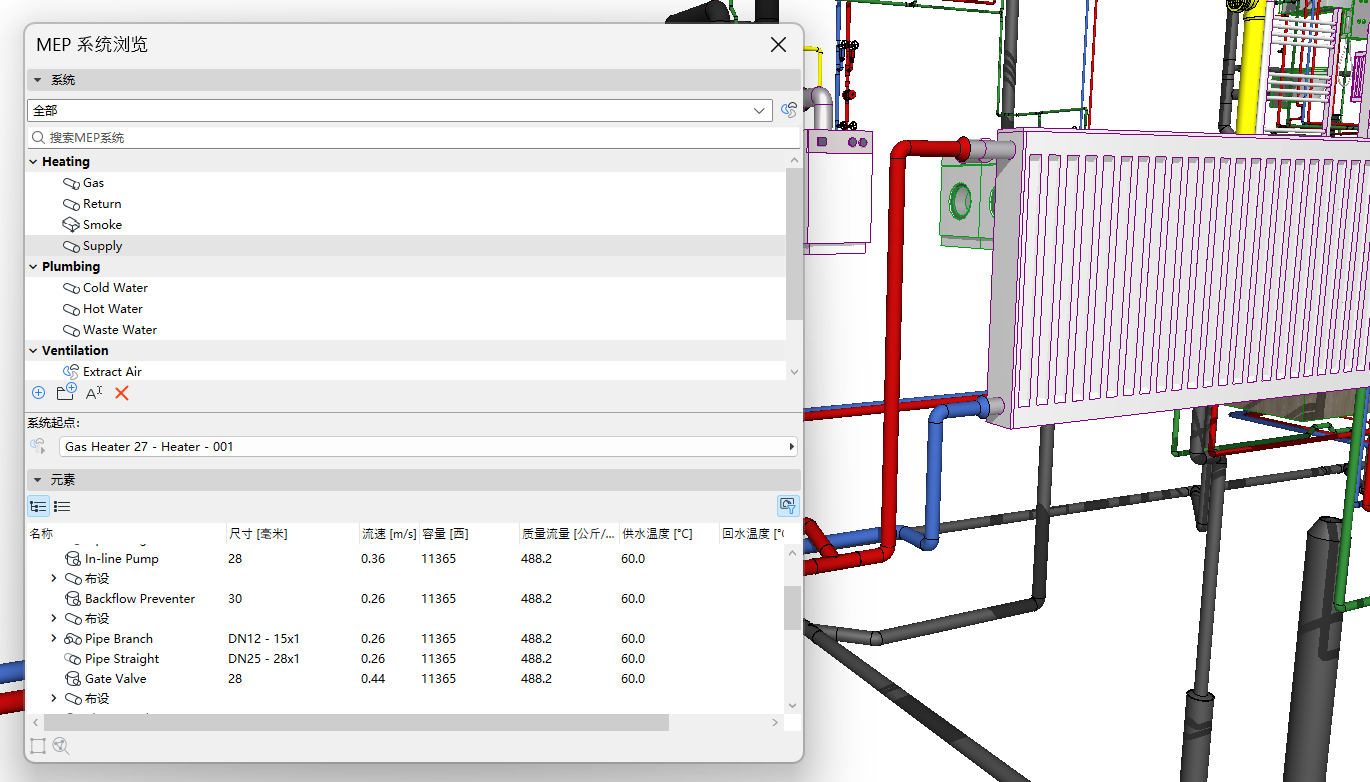Select the Gate Valve element row
This screenshot has height=782, width=1370.
click(x=113, y=678)
